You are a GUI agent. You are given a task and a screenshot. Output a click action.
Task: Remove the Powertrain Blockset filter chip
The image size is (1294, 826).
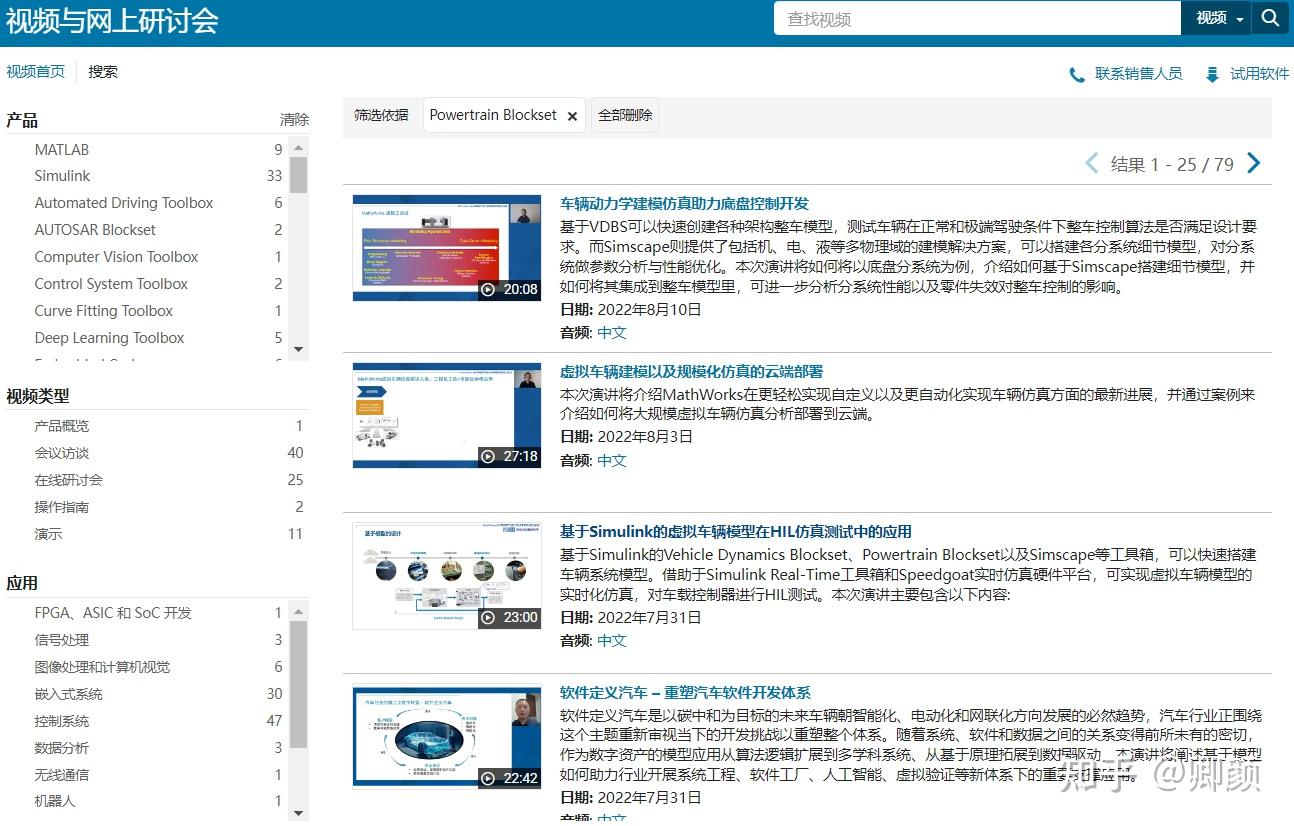571,115
